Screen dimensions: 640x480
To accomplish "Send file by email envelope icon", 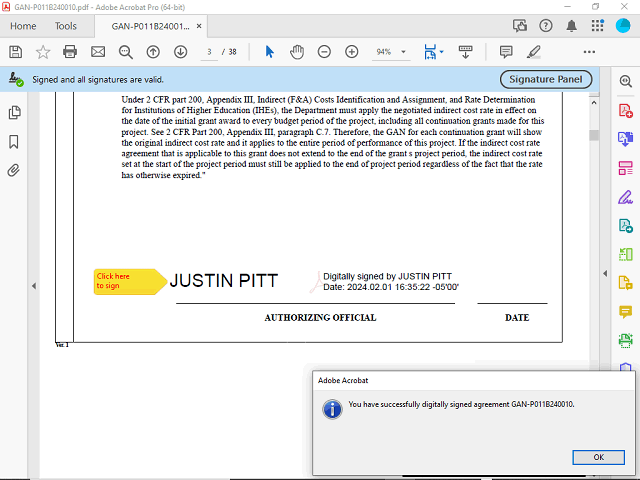I will (98, 52).
